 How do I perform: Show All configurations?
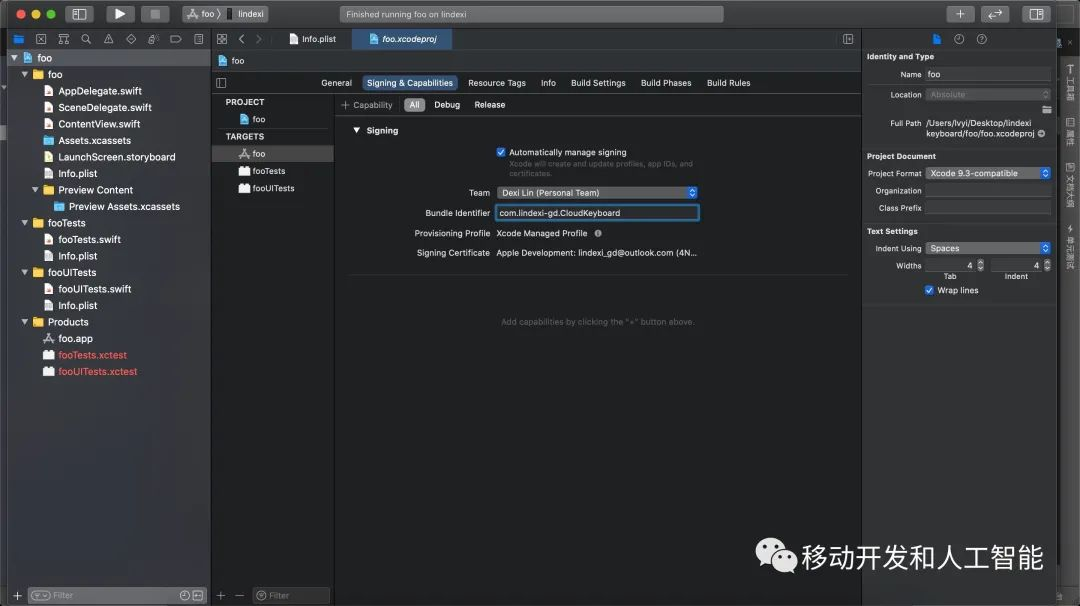(x=414, y=105)
